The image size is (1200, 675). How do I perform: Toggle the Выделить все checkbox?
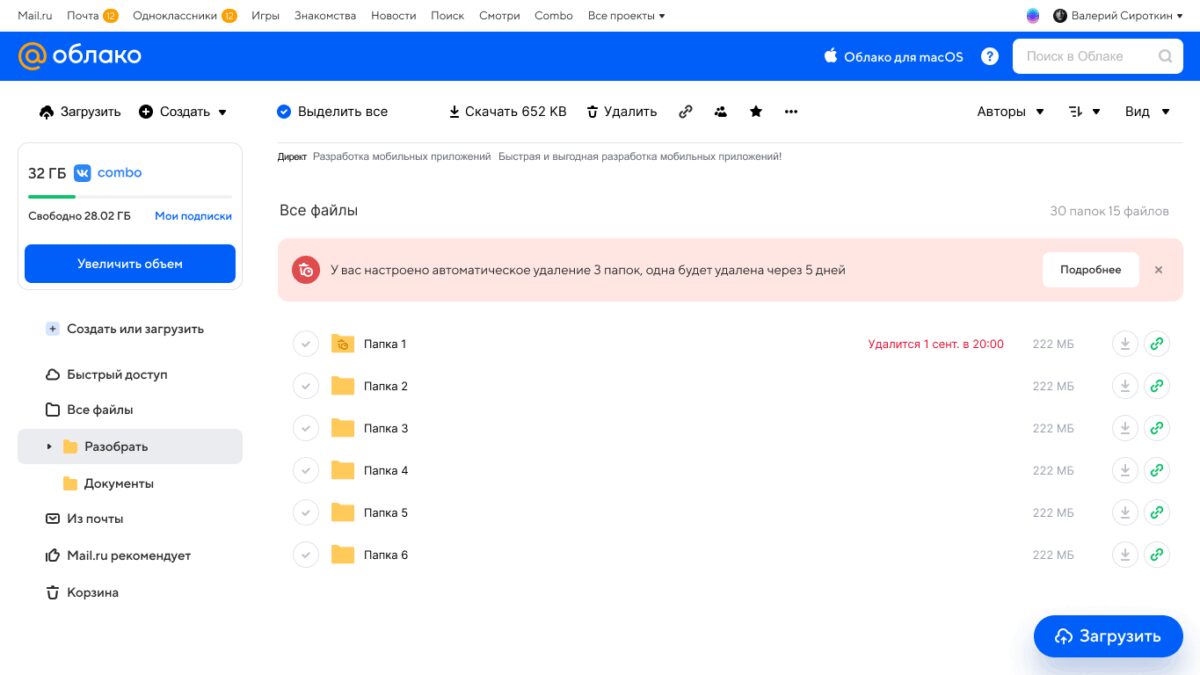[x=284, y=112]
